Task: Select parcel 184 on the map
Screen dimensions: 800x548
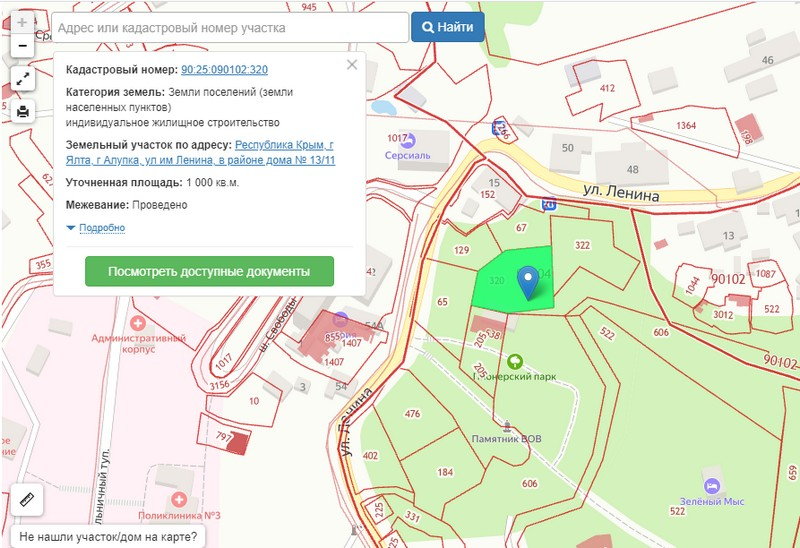Action: tap(445, 472)
